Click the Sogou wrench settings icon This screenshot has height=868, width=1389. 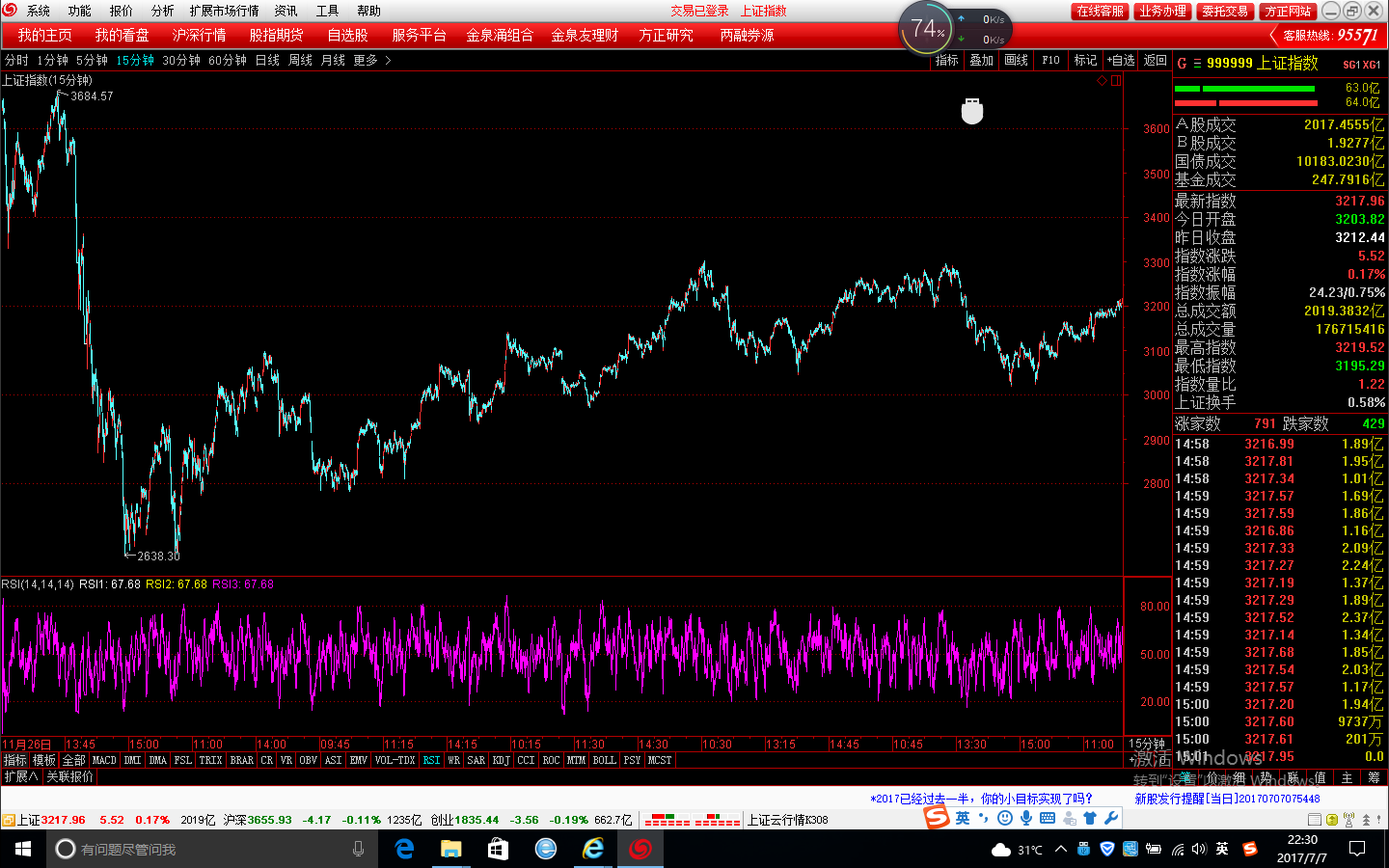point(1111,818)
